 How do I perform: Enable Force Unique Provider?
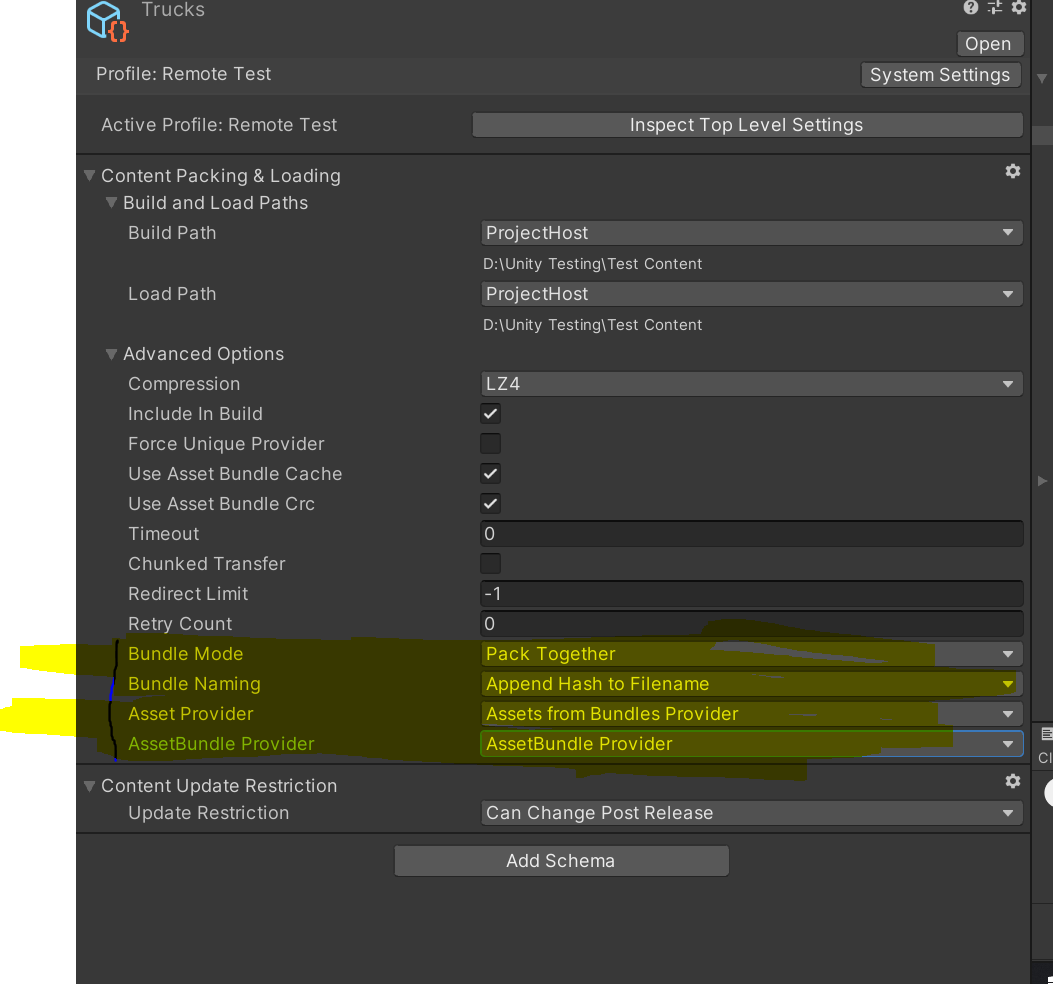490,443
